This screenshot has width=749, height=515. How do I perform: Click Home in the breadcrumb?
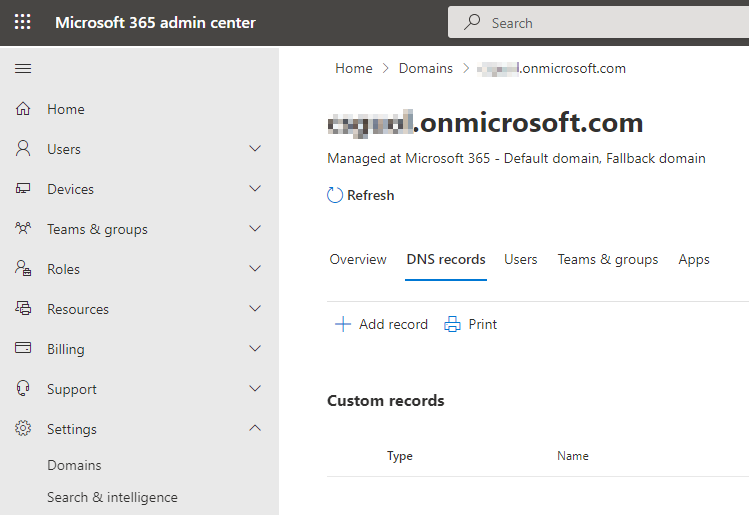(x=353, y=68)
